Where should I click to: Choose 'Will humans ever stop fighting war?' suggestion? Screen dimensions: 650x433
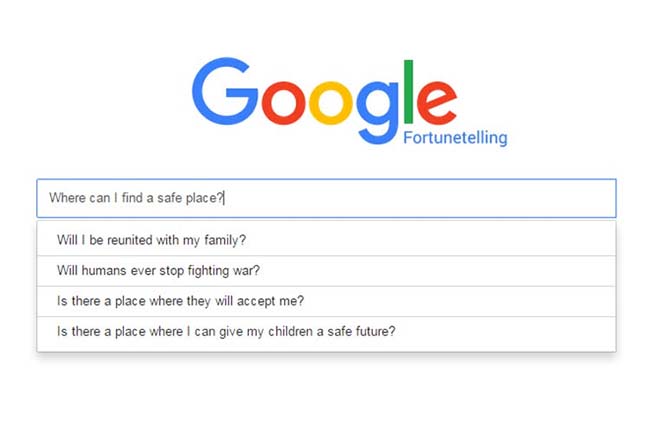click(x=326, y=271)
